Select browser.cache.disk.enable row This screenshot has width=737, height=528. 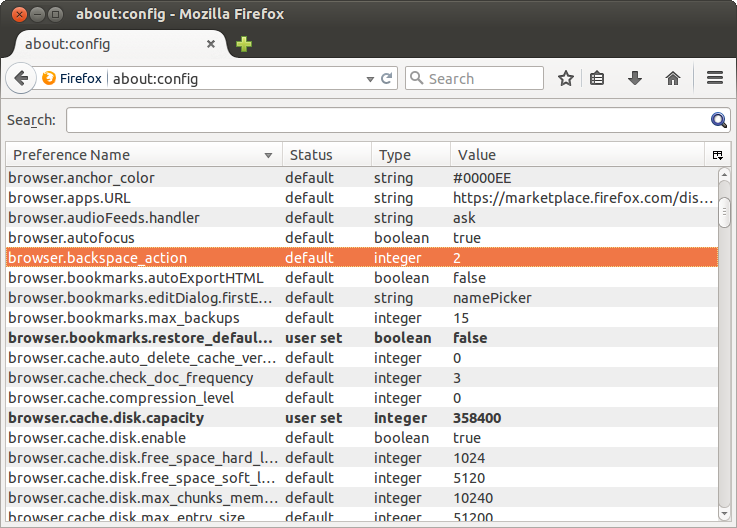(362, 438)
